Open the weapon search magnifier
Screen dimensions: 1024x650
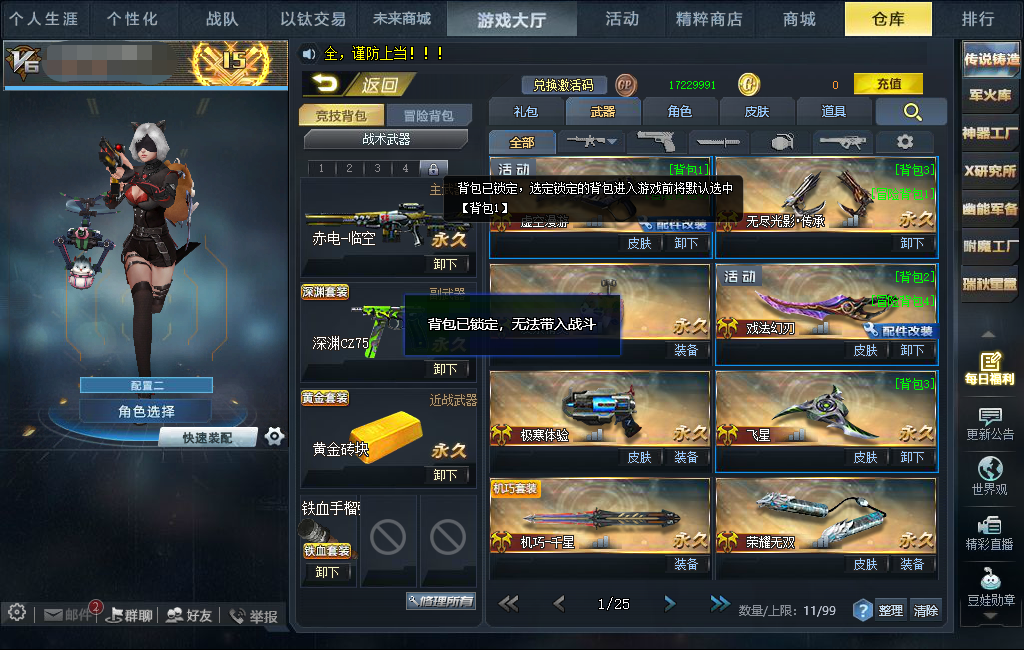click(x=912, y=112)
